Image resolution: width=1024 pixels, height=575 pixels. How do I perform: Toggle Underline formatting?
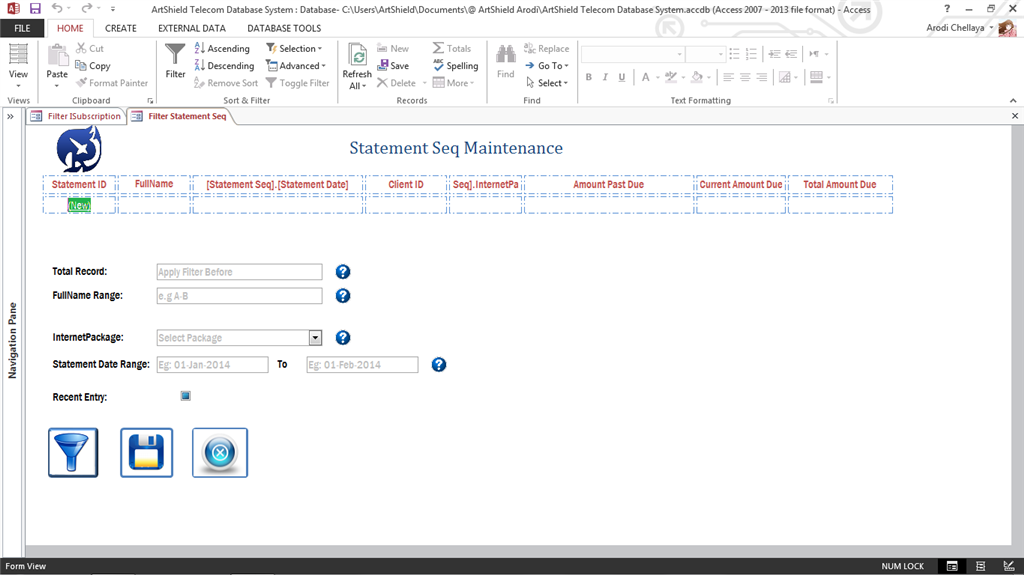pos(622,77)
